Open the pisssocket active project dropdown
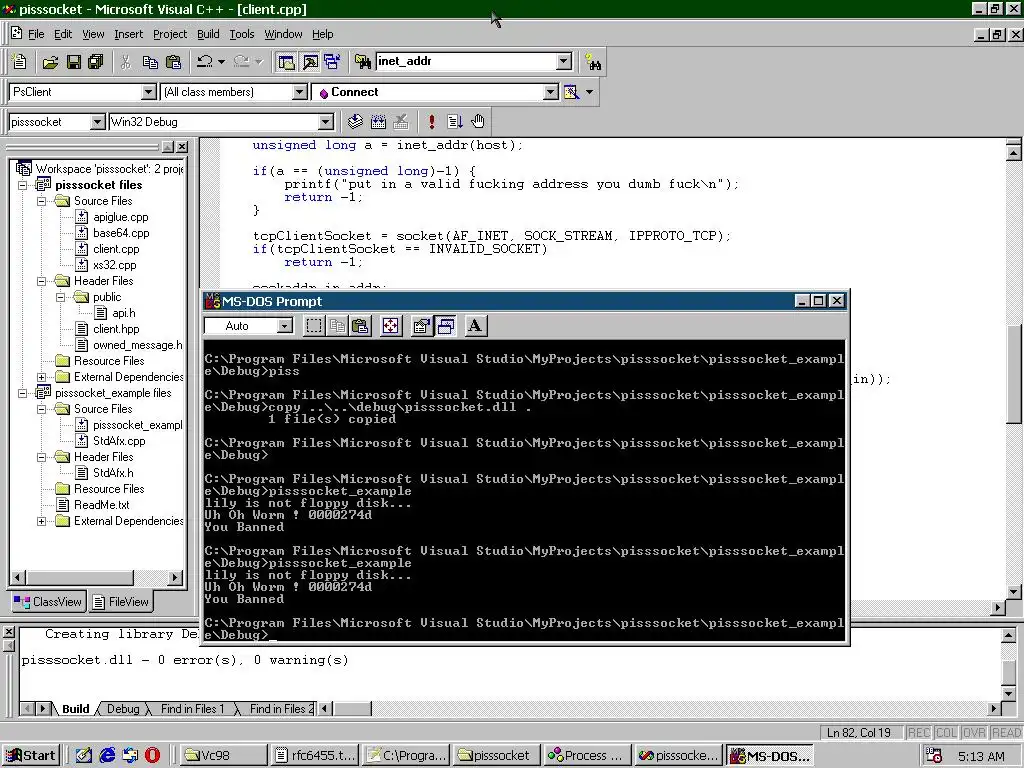This screenshot has width=1024, height=768. [97, 122]
